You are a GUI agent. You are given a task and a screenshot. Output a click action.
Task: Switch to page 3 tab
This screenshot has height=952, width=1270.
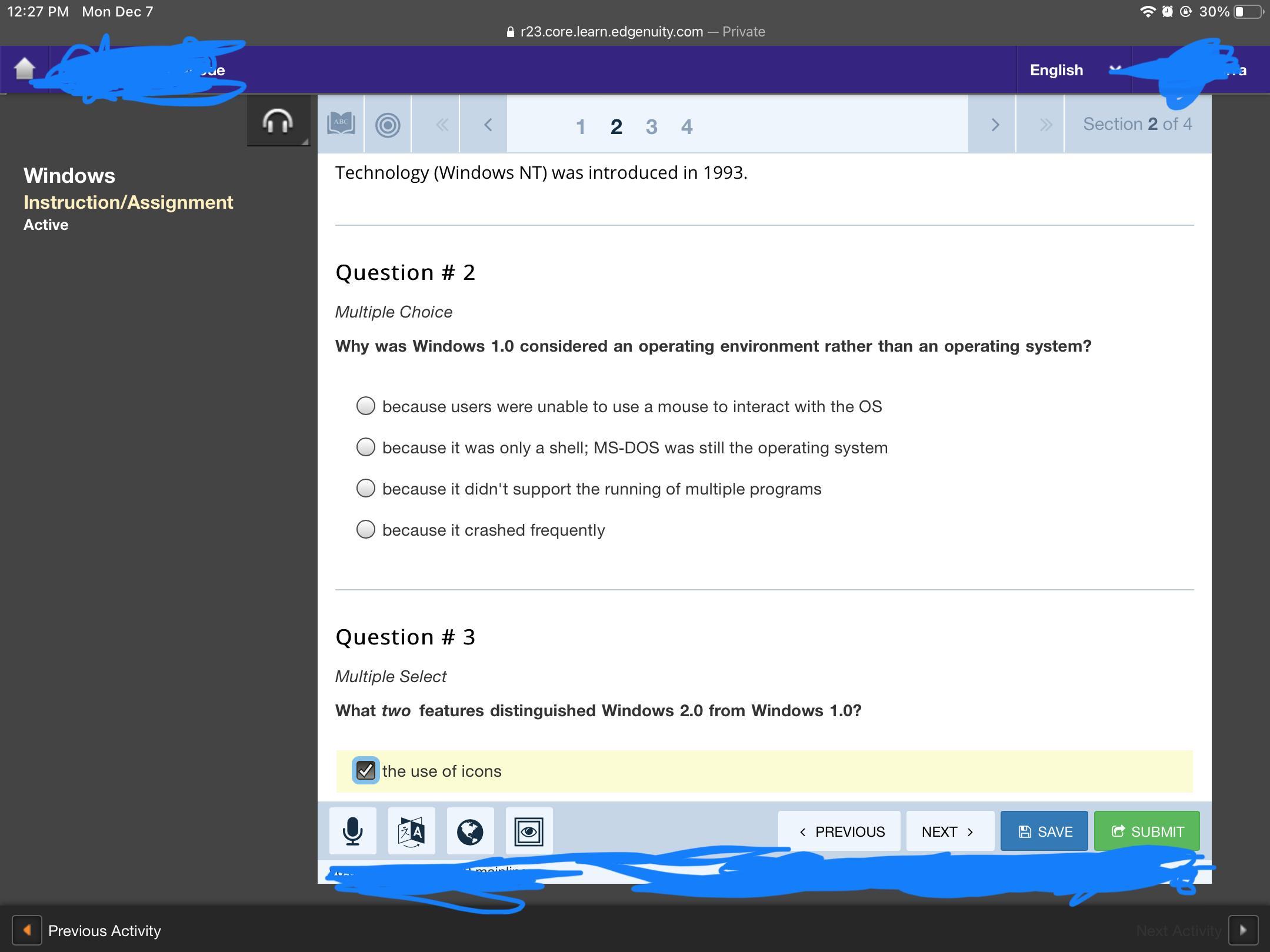pyautogui.click(x=651, y=126)
